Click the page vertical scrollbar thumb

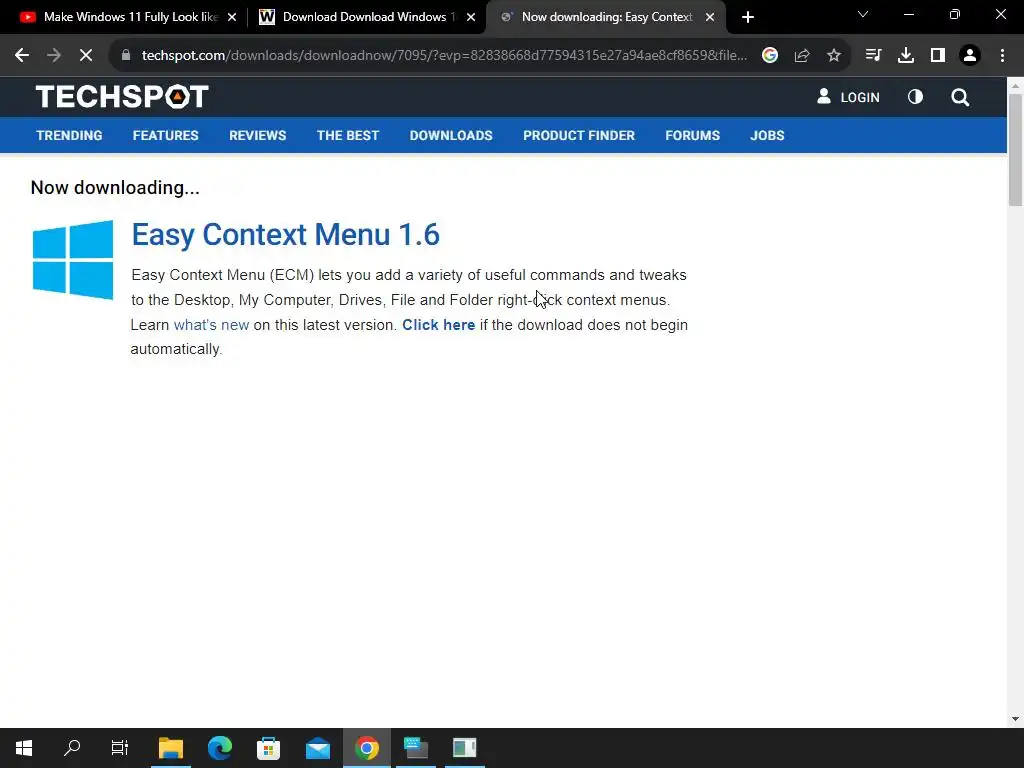click(1015, 150)
